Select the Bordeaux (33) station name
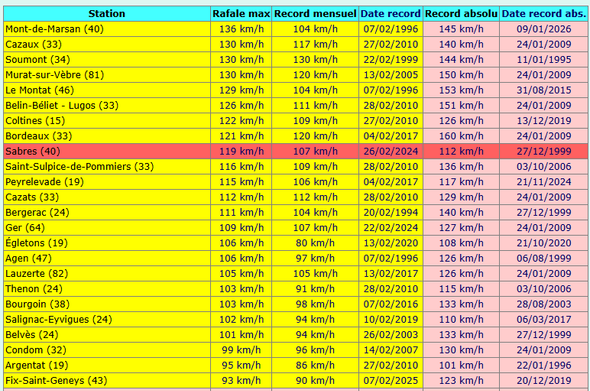The height and width of the screenshot is (391, 590). coord(38,136)
